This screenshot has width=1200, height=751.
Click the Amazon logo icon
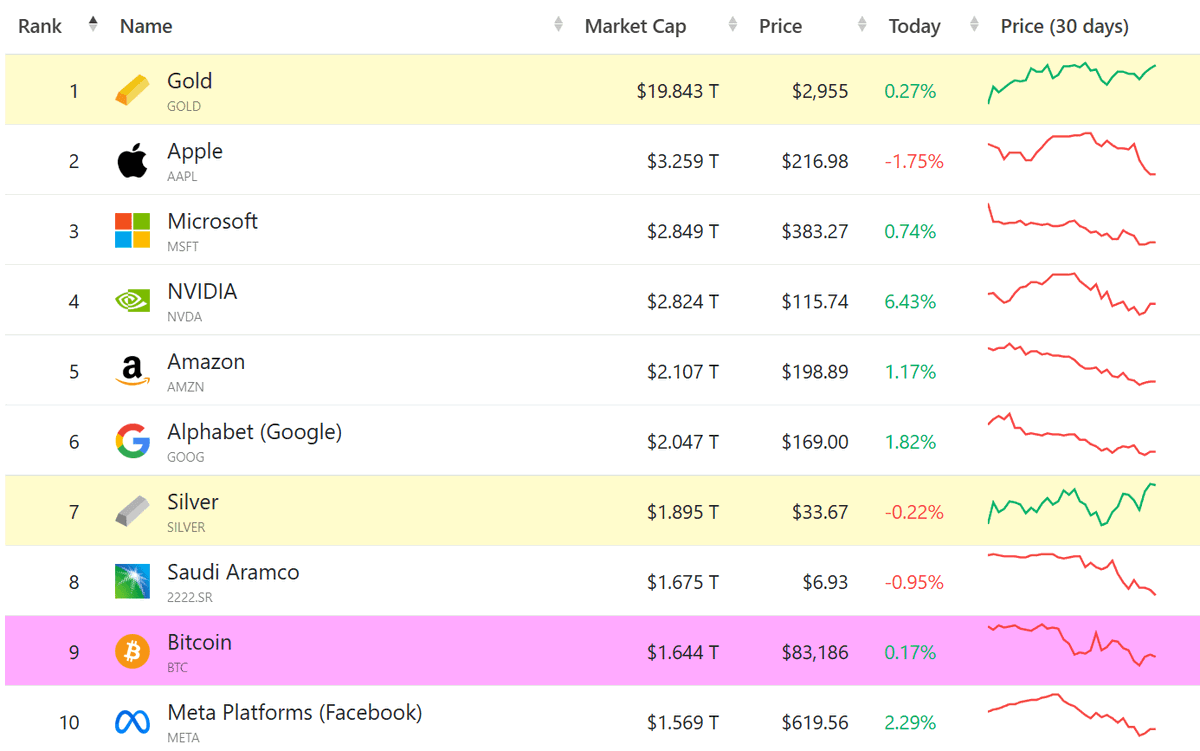pyautogui.click(x=132, y=372)
